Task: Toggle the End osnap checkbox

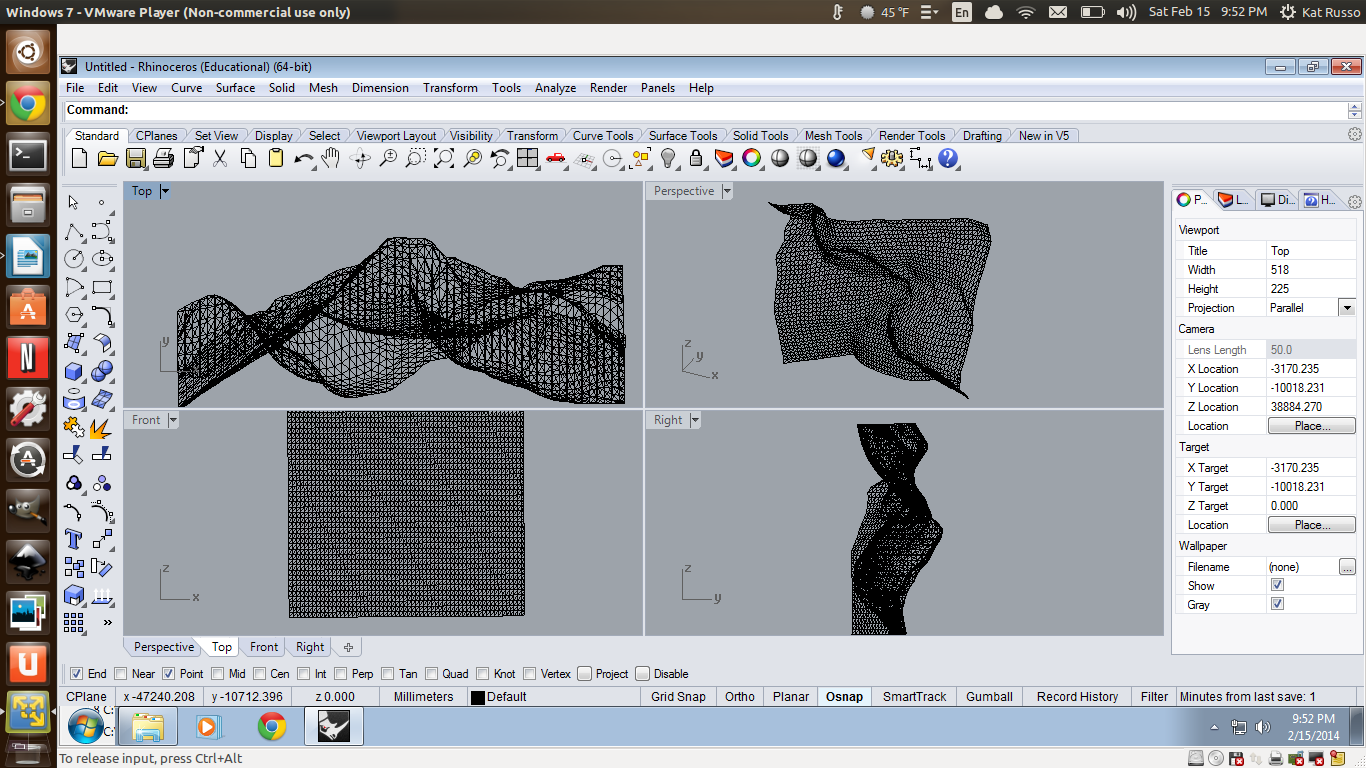Action: point(77,674)
